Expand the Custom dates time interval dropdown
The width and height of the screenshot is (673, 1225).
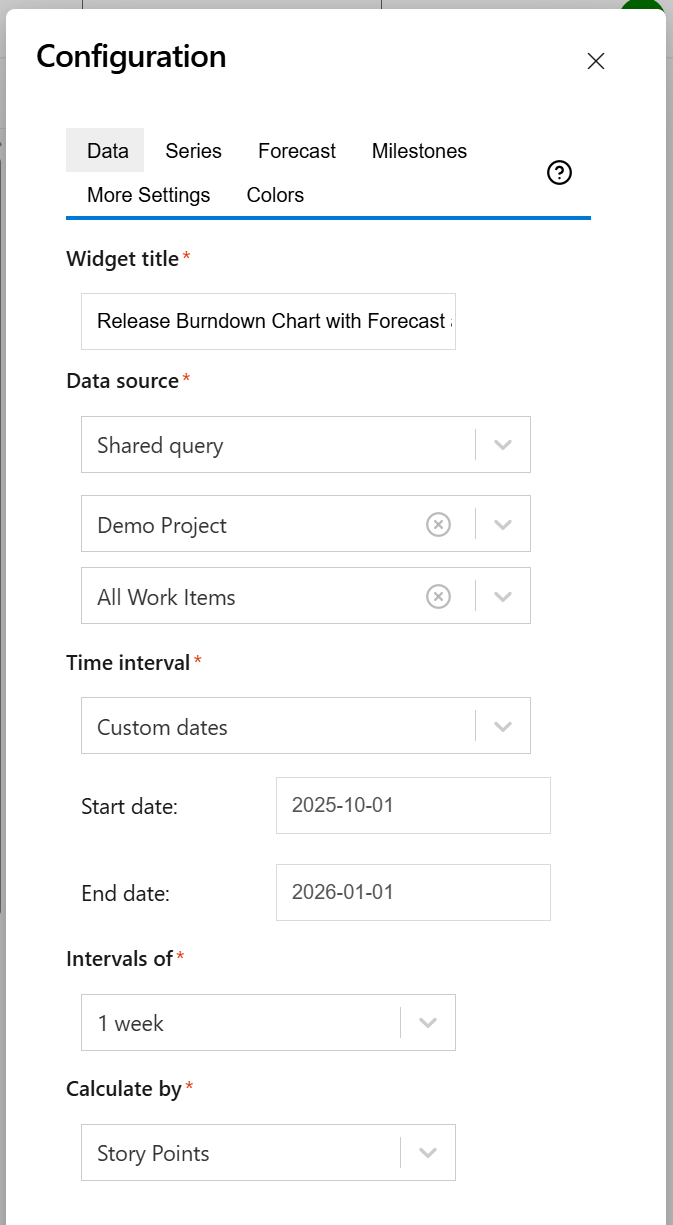click(502, 725)
